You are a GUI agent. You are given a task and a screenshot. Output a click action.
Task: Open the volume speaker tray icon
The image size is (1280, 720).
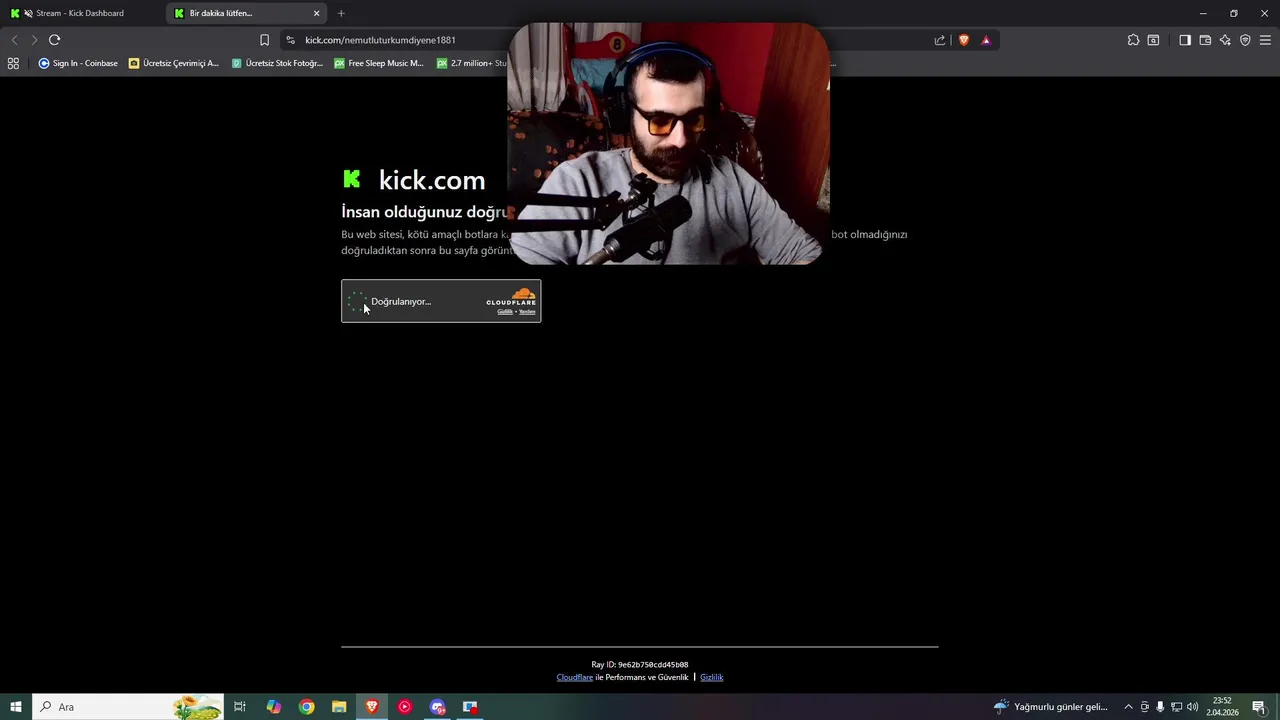(1192, 707)
